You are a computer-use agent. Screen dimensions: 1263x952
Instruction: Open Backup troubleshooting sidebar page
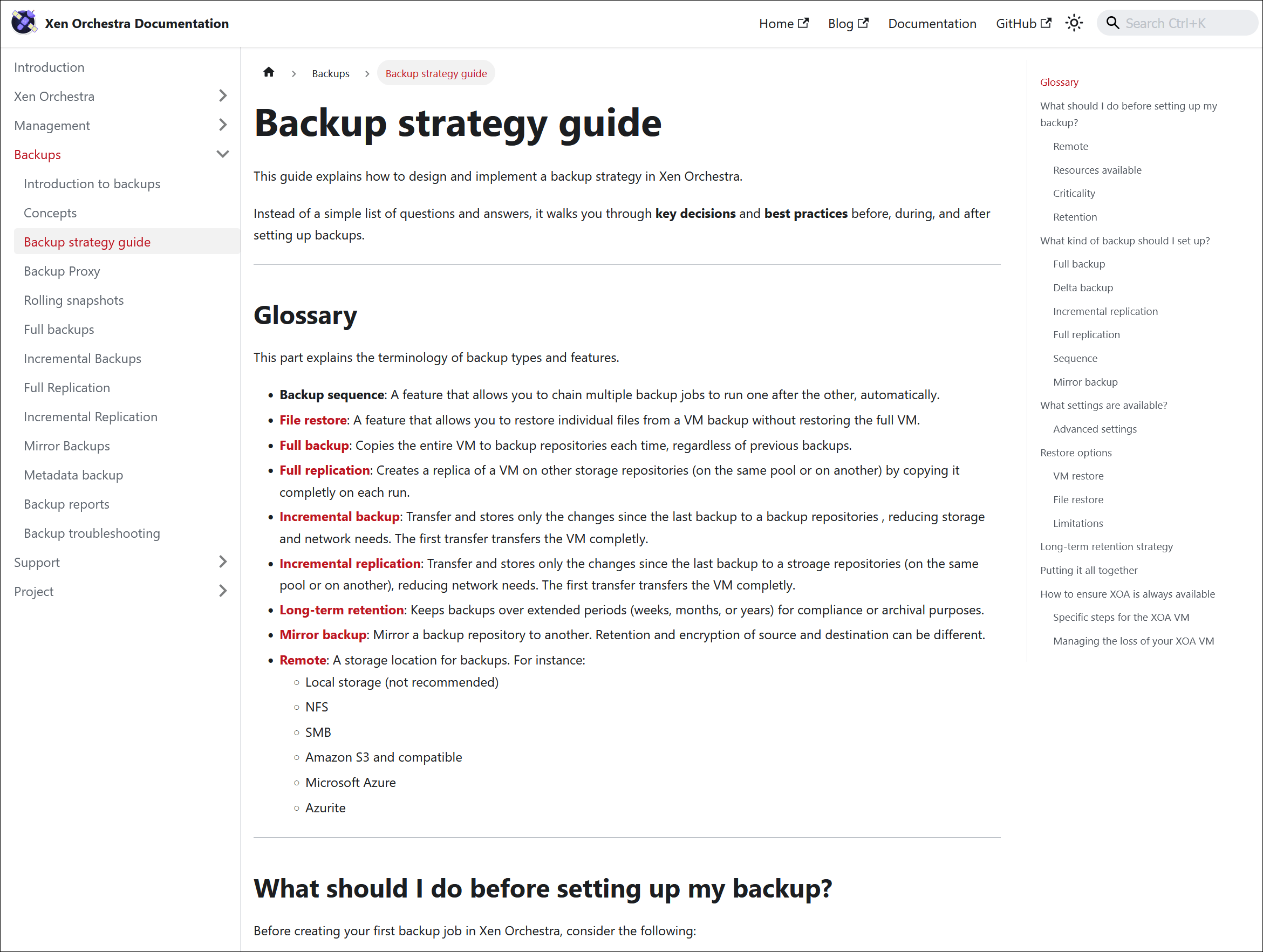pyautogui.click(x=92, y=533)
